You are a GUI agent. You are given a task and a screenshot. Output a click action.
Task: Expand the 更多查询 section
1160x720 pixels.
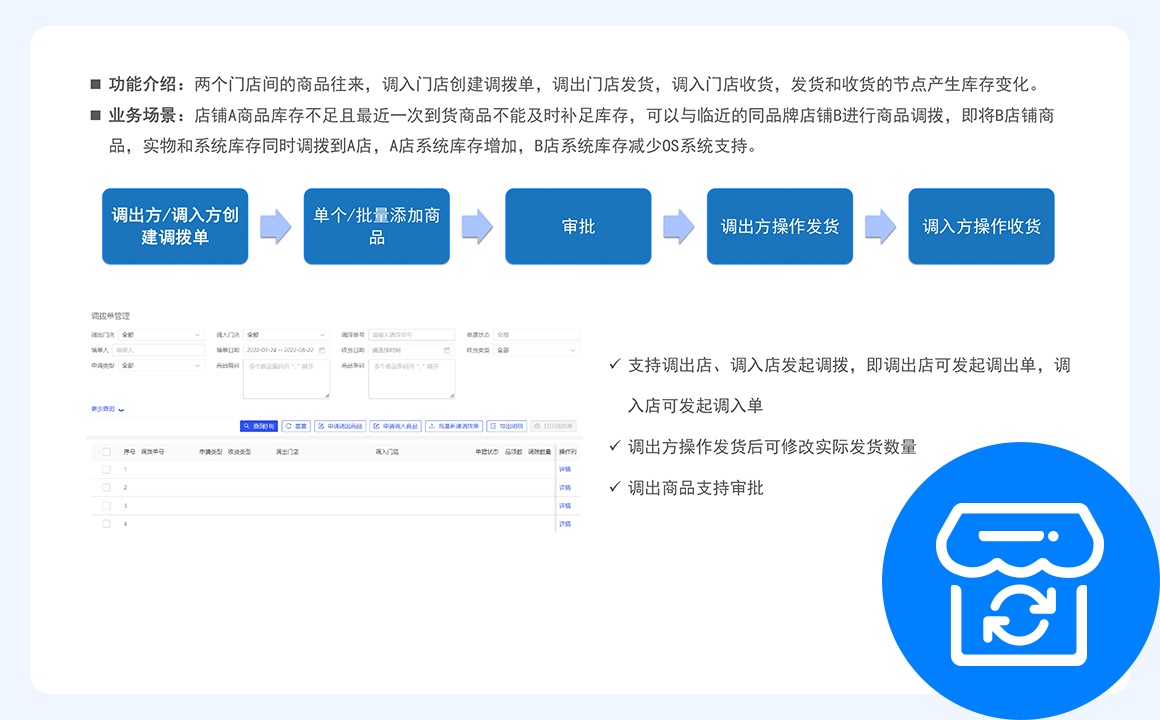pyautogui.click(x=108, y=409)
